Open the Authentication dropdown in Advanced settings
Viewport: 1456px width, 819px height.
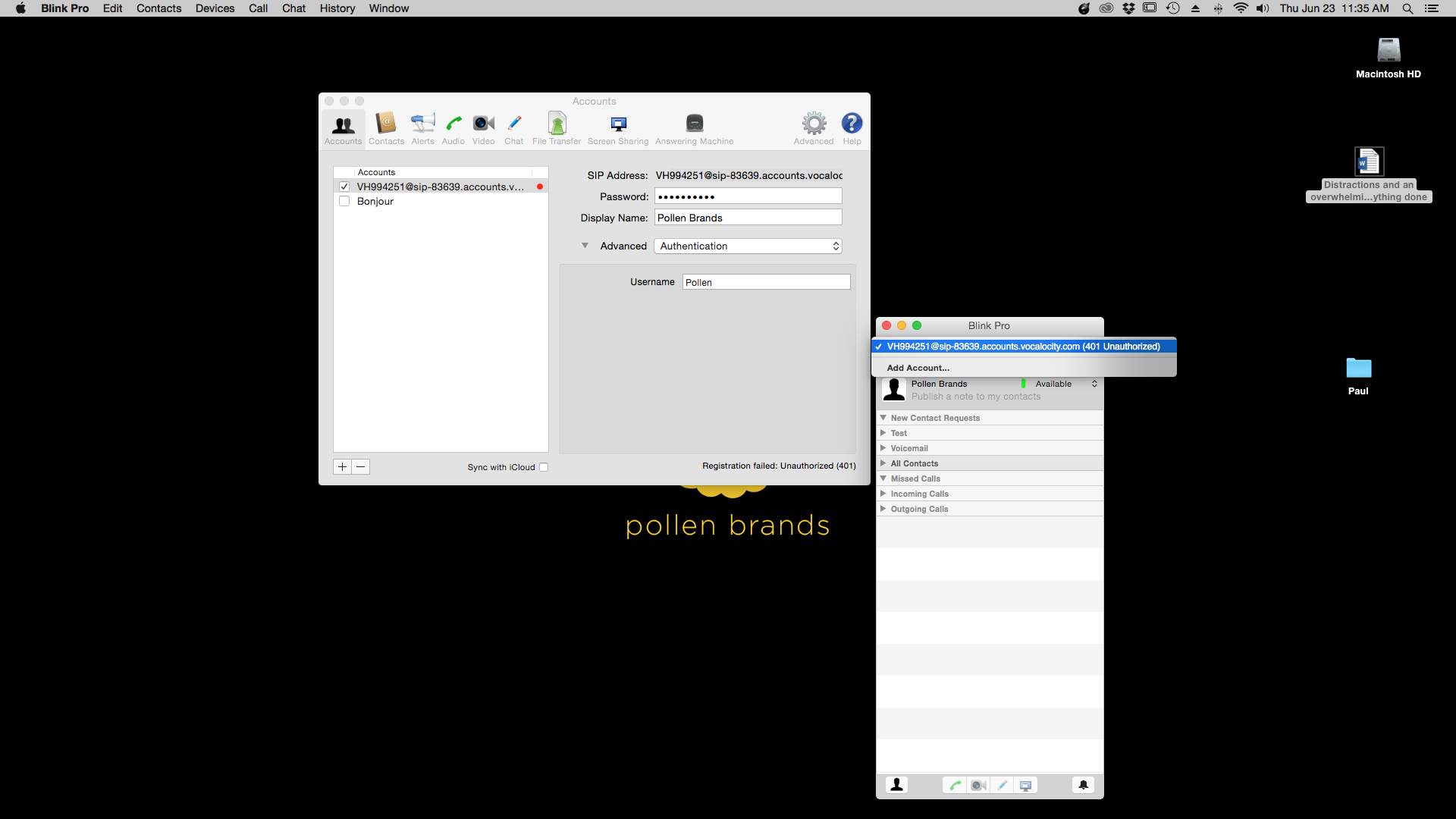coord(748,246)
